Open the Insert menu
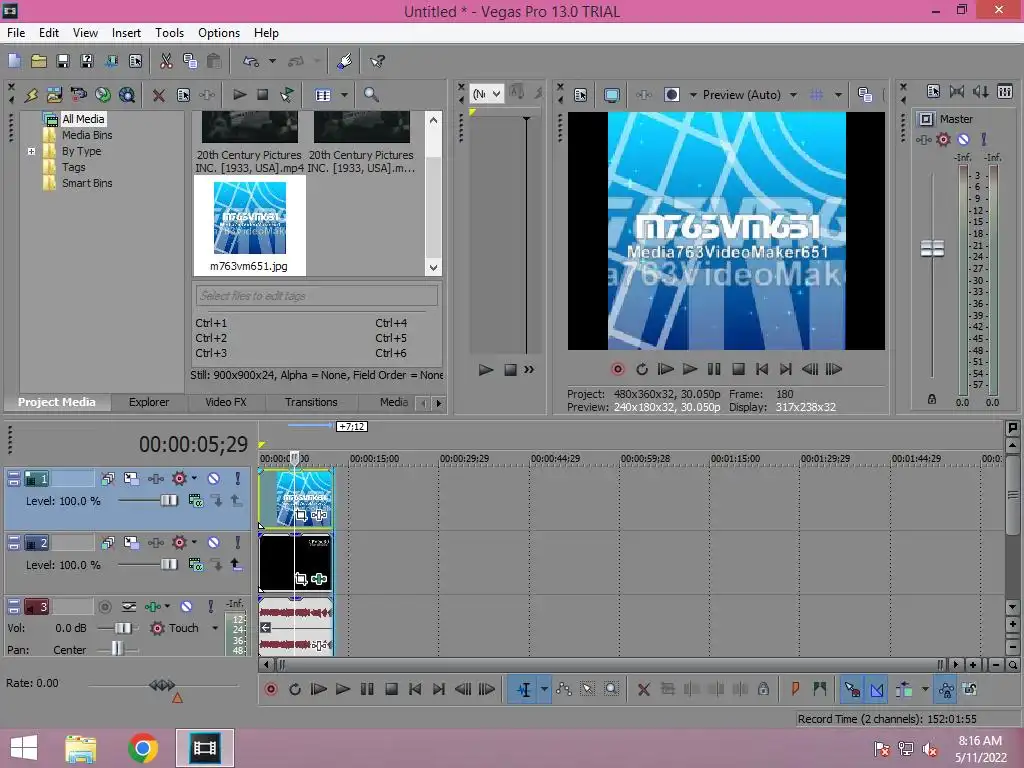The width and height of the screenshot is (1024, 768). [x=126, y=33]
